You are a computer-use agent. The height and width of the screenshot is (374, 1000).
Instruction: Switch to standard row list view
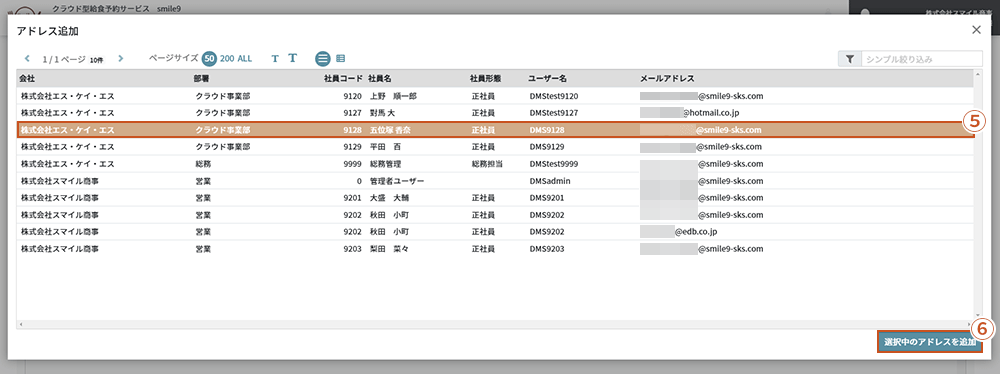coord(323,58)
